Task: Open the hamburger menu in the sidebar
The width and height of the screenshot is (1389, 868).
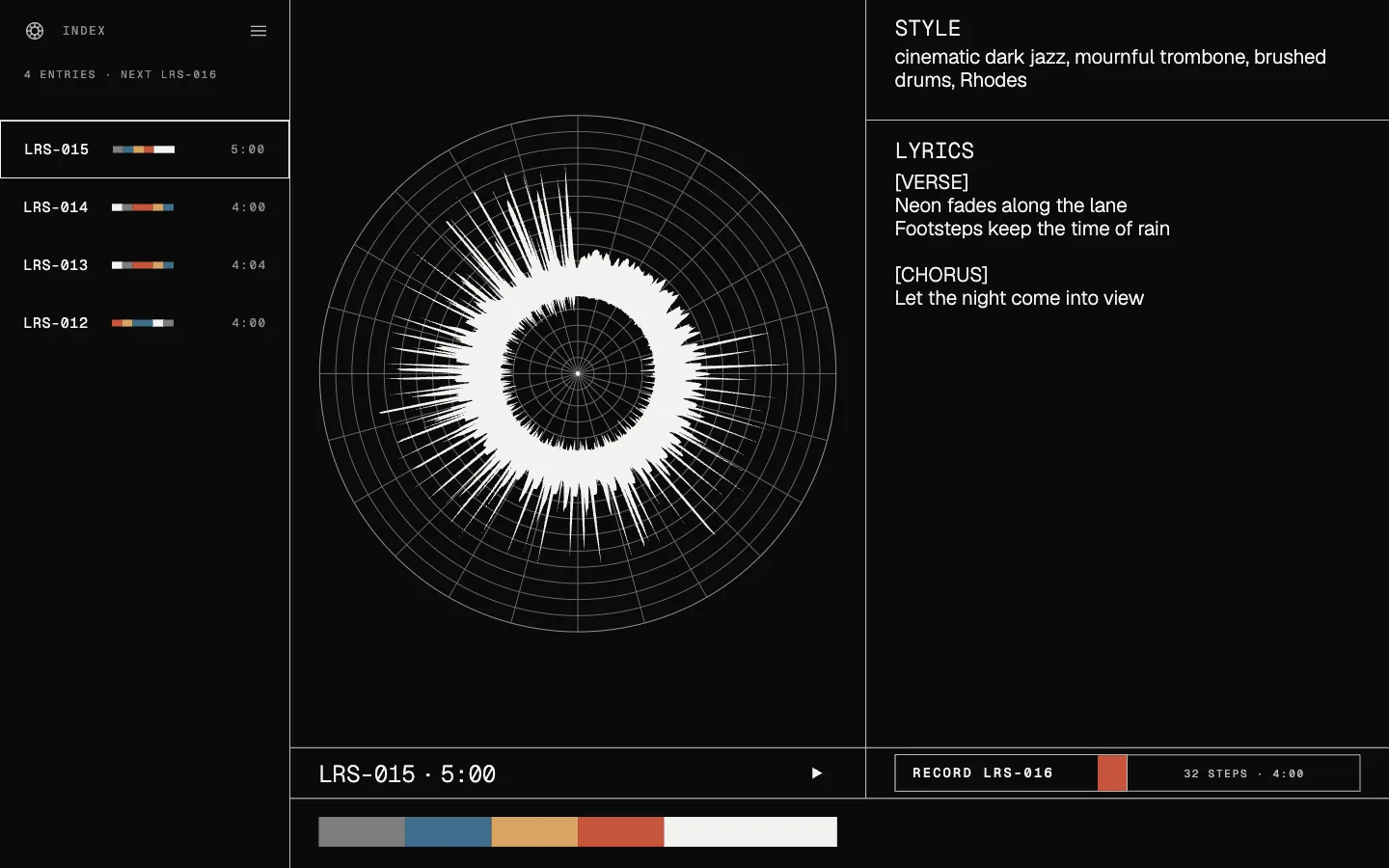Action: click(259, 31)
